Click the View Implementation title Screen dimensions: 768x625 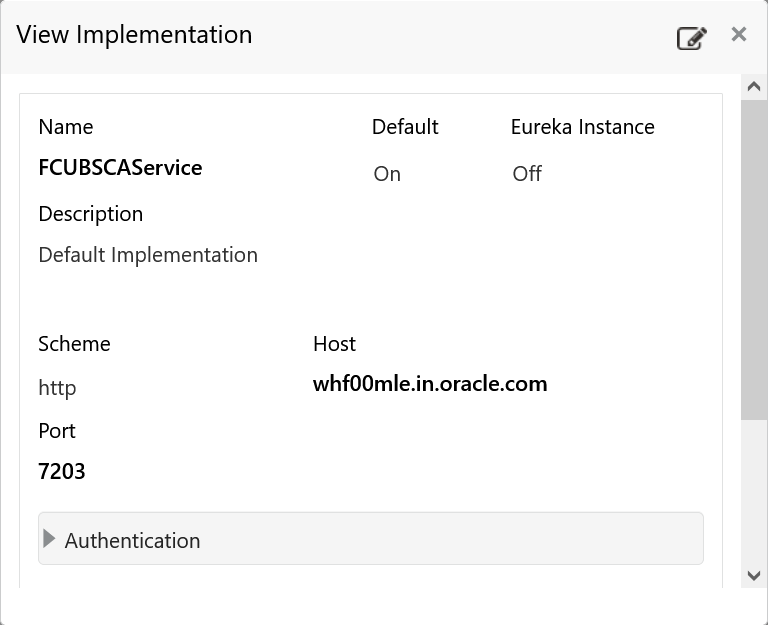[x=134, y=35]
